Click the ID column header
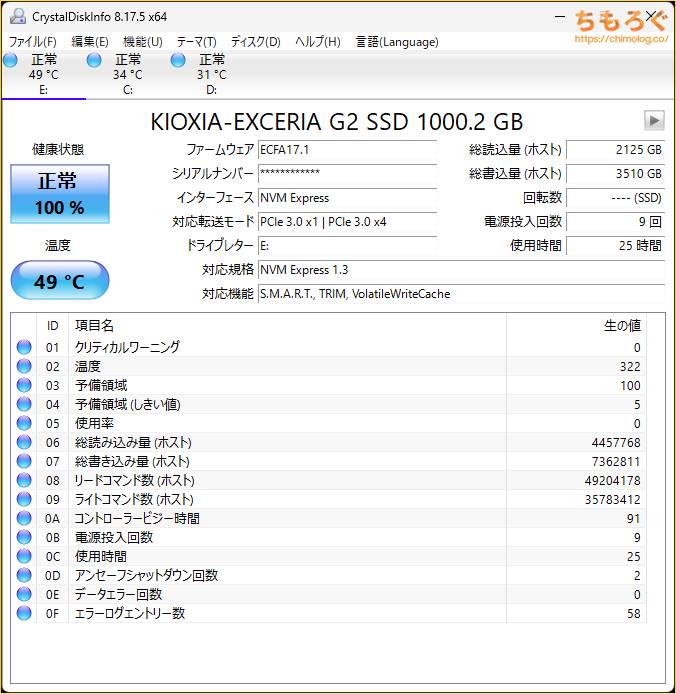 [52, 326]
